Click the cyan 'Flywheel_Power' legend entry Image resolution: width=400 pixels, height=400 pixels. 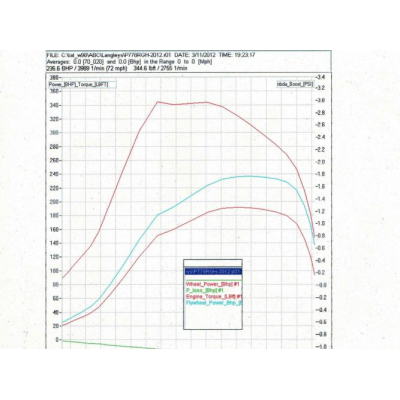214,303
